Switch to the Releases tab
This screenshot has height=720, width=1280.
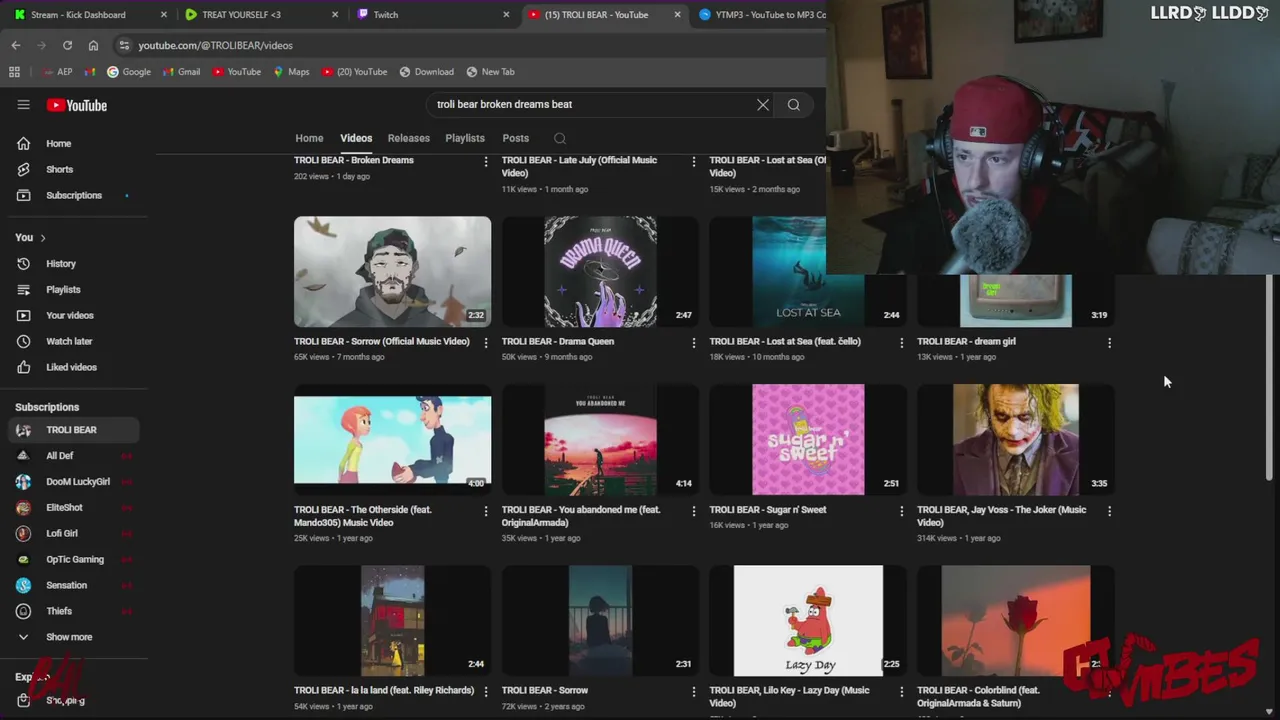click(408, 138)
